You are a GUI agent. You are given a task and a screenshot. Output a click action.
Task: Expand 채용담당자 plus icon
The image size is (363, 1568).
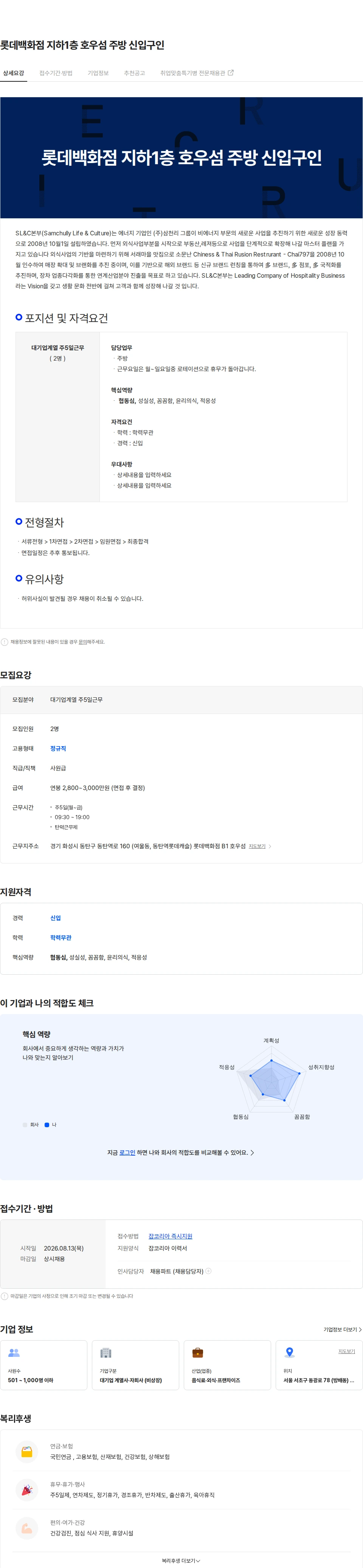coord(209,1270)
